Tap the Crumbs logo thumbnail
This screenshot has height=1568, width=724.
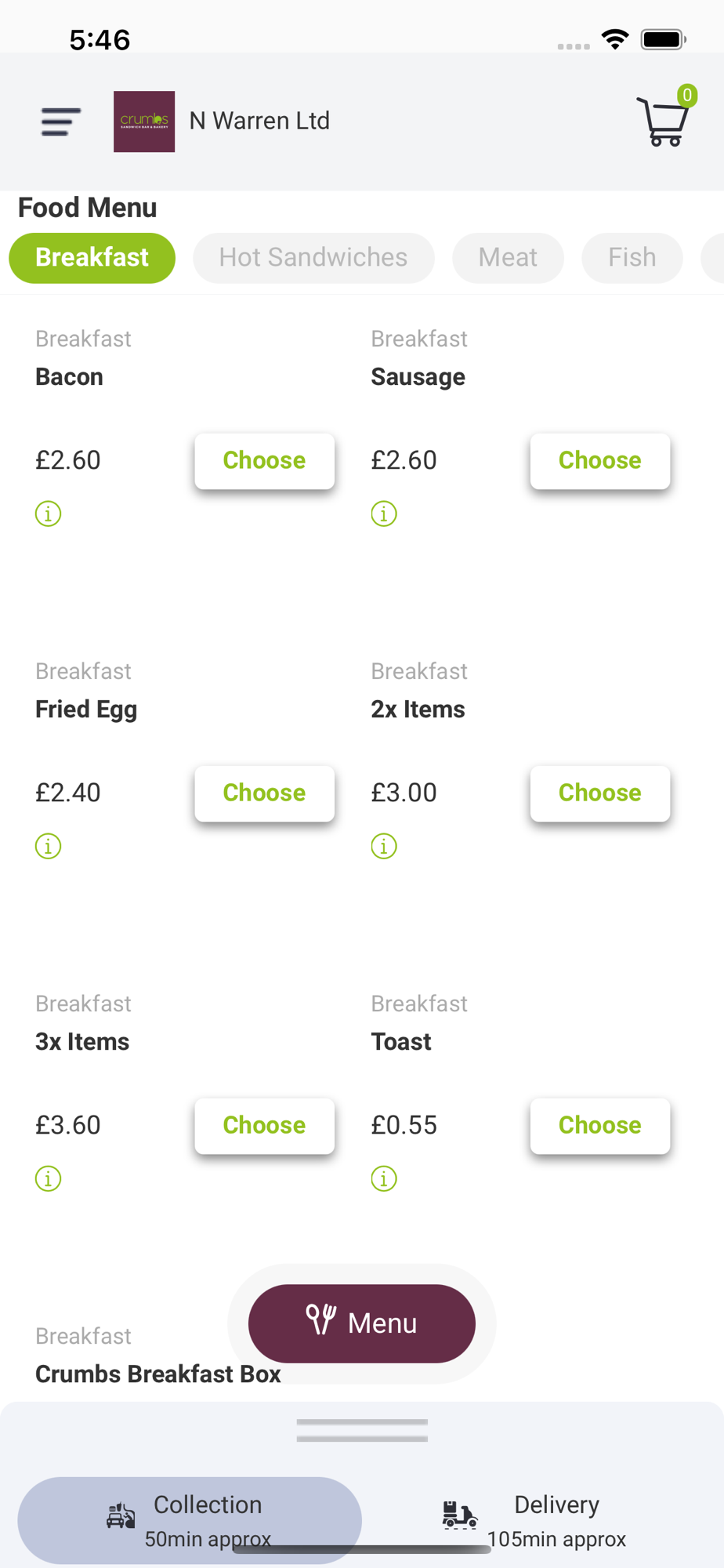[144, 122]
